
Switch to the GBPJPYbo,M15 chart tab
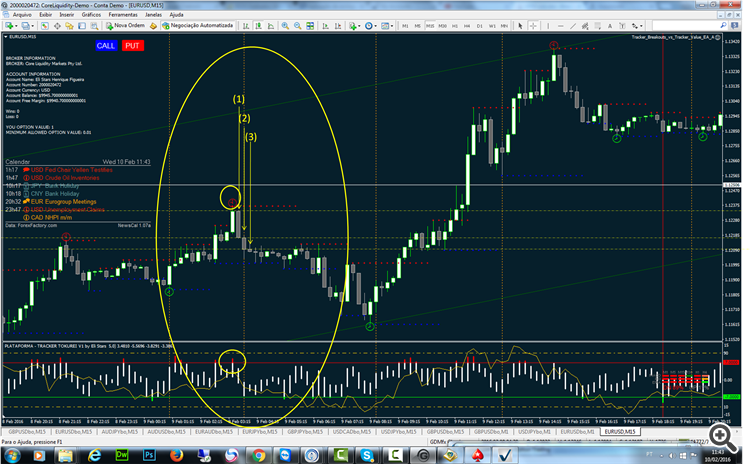click(x=305, y=431)
